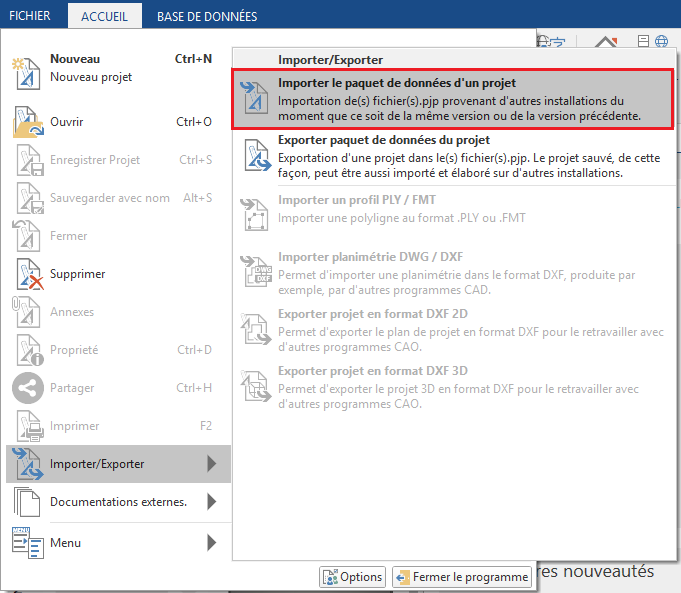This screenshot has height=593, width=681.
Task: Click Importer un profil PLY / FMT
Action: tap(454, 215)
